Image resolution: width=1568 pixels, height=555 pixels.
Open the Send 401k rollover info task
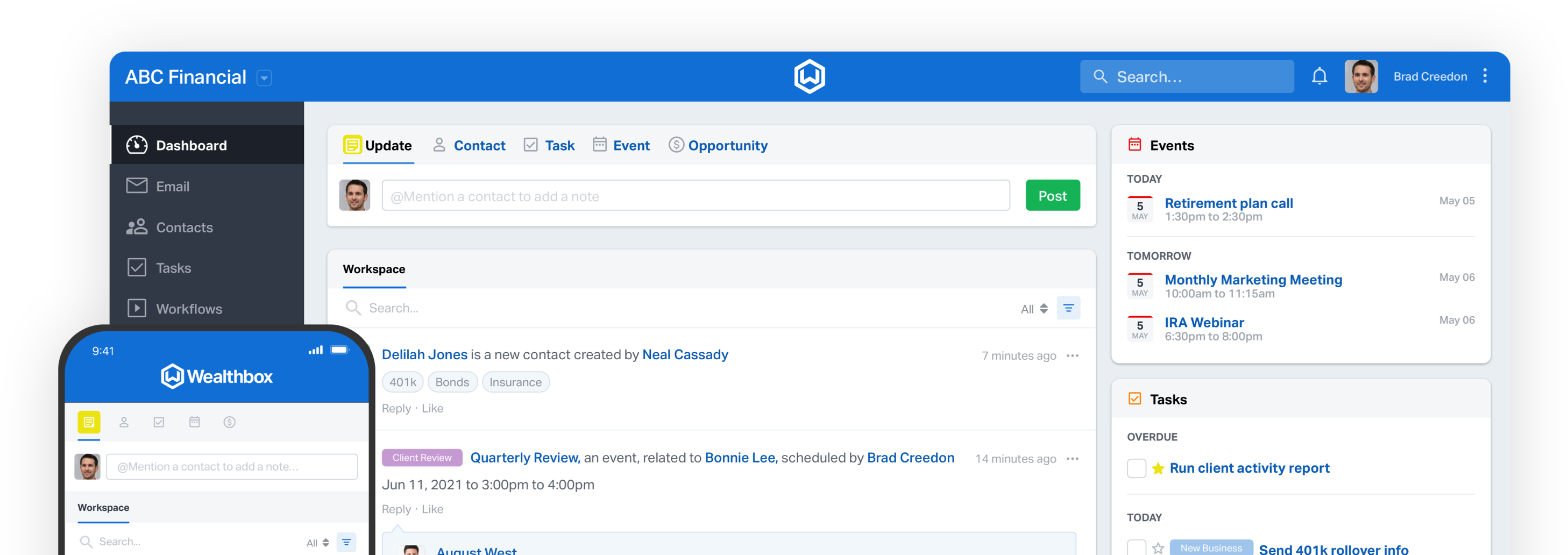click(1333, 549)
